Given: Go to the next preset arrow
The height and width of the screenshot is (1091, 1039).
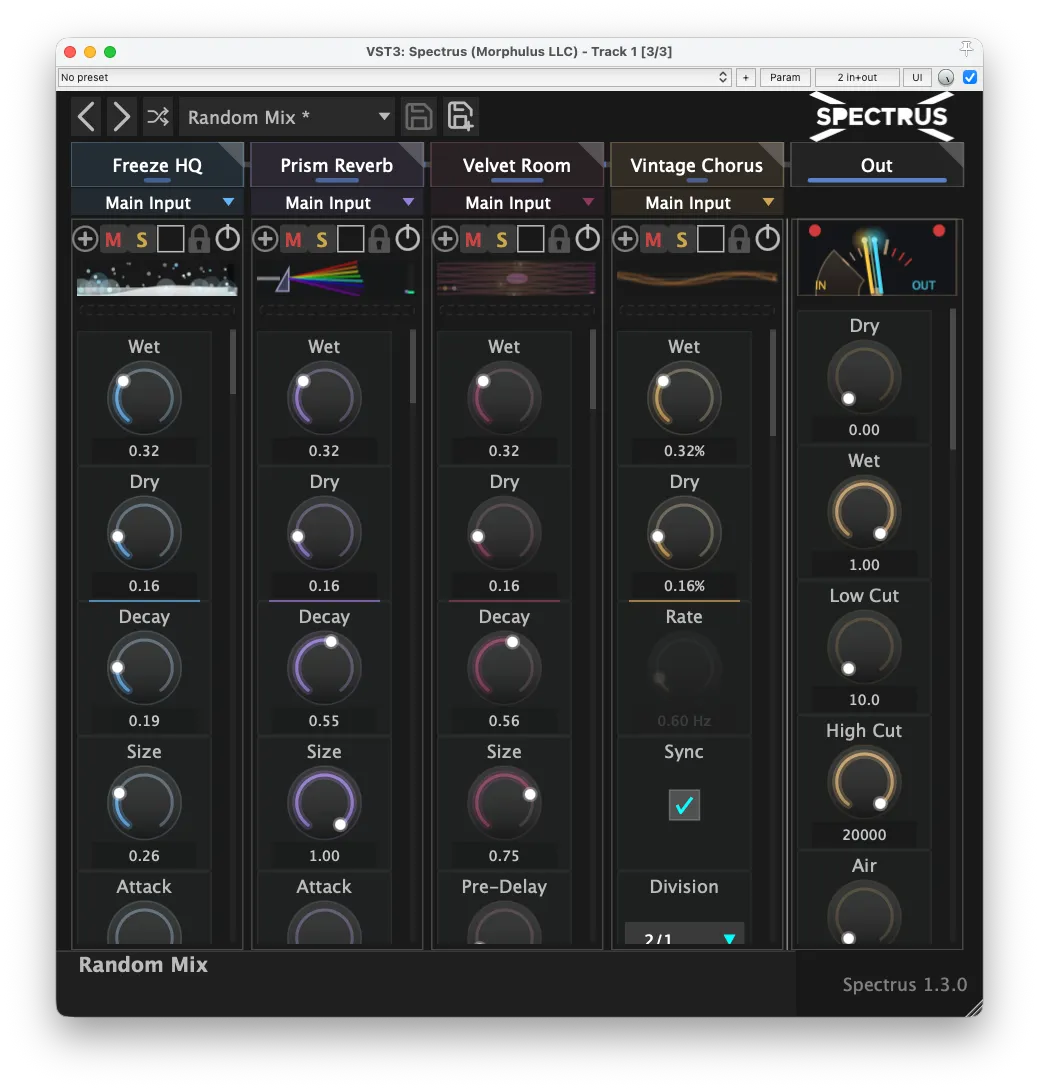Looking at the screenshot, I should click(x=121, y=116).
